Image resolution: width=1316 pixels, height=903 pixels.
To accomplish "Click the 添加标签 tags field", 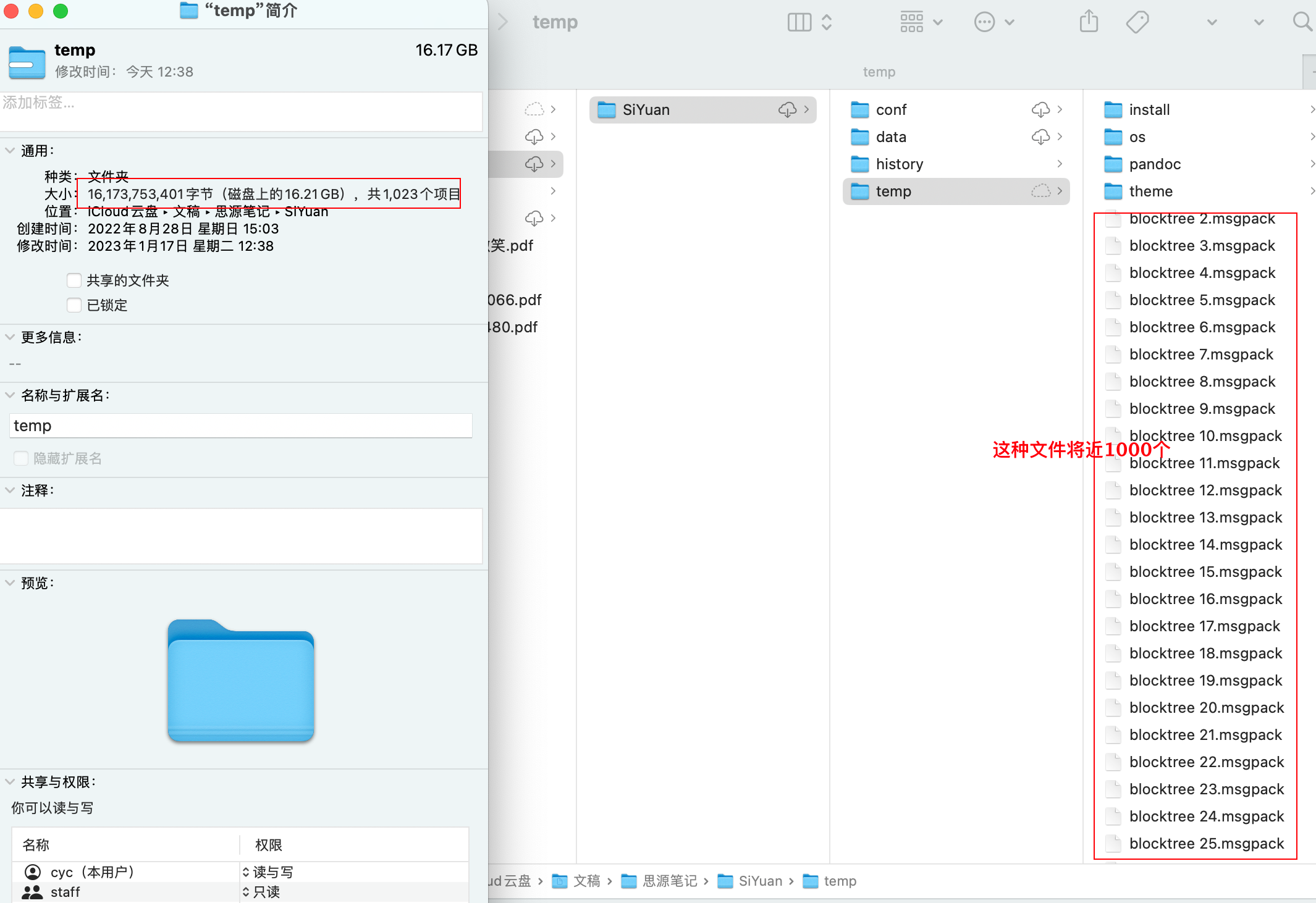I will [x=241, y=111].
